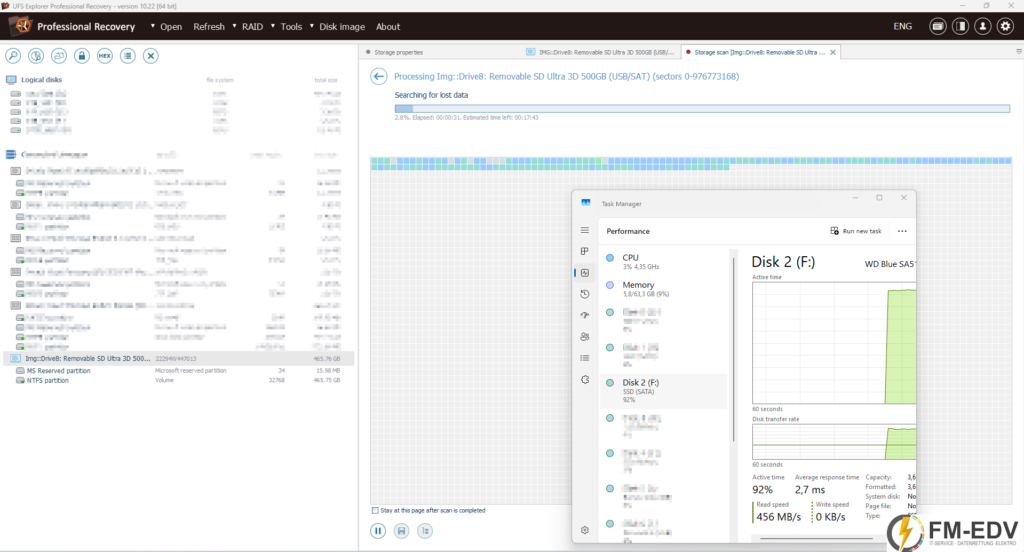The width and height of the screenshot is (1024, 552).
Task: Open Details page in Task Manager sidebar
Action: pyautogui.click(x=584, y=358)
